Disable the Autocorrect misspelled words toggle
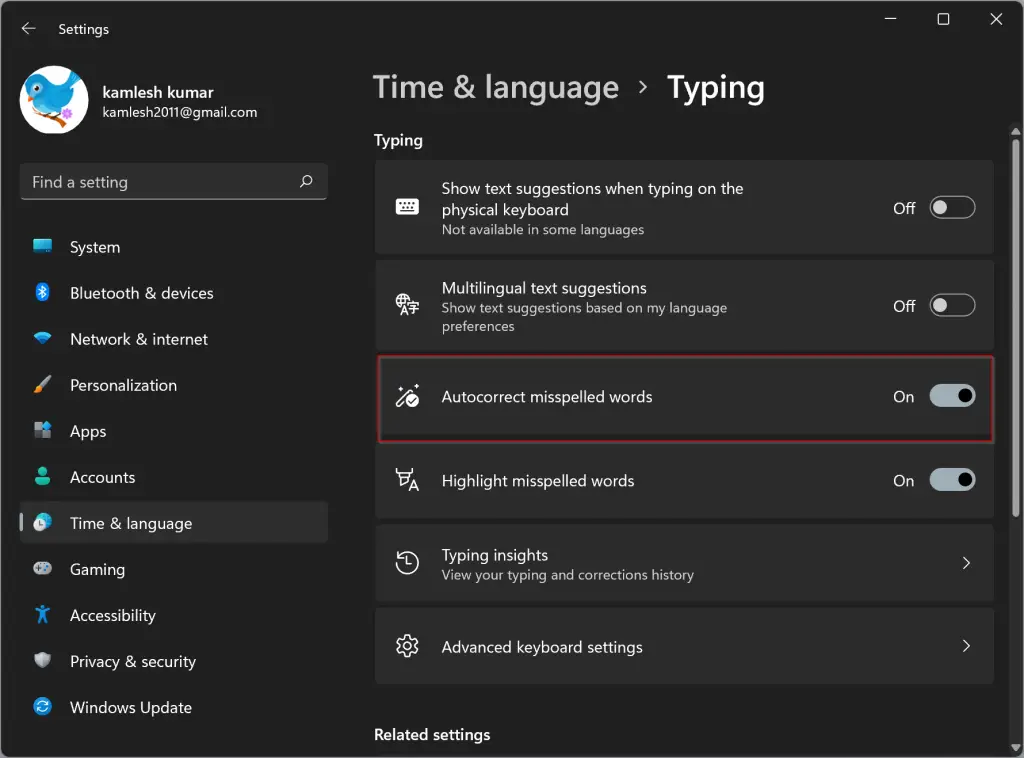The width and height of the screenshot is (1024, 758). [951, 396]
